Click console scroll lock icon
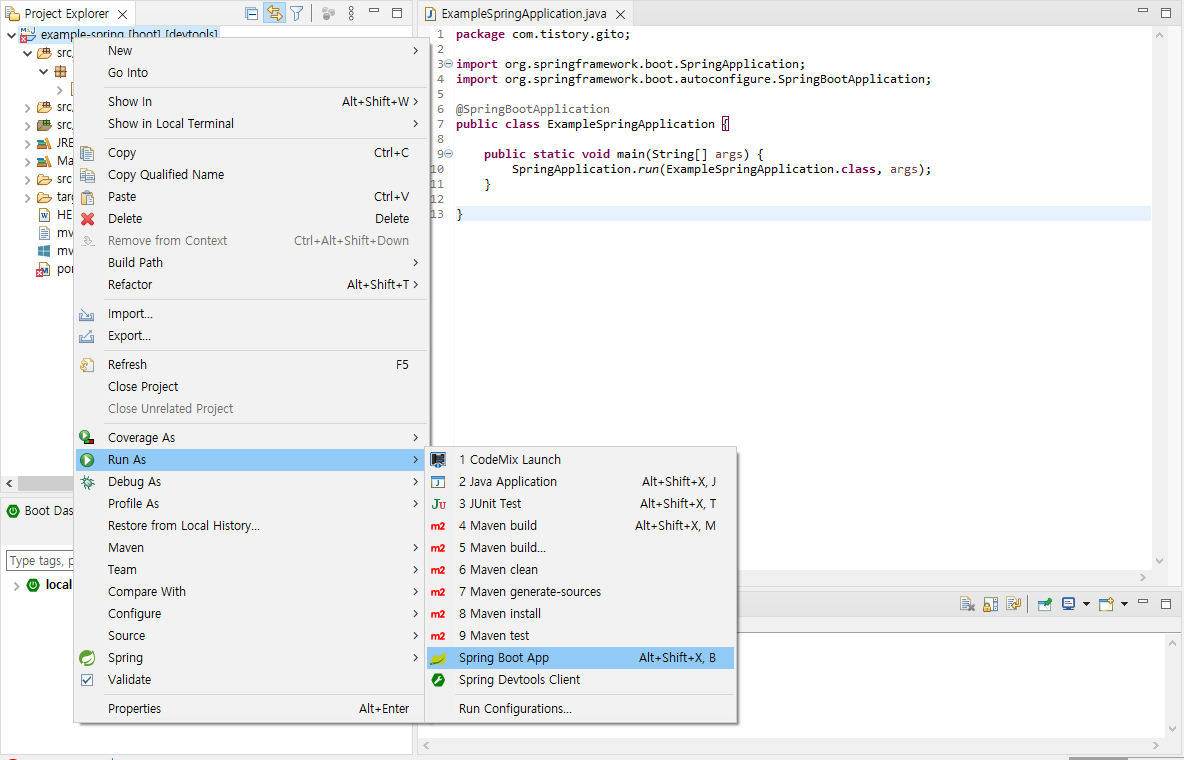 [x=991, y=604]
